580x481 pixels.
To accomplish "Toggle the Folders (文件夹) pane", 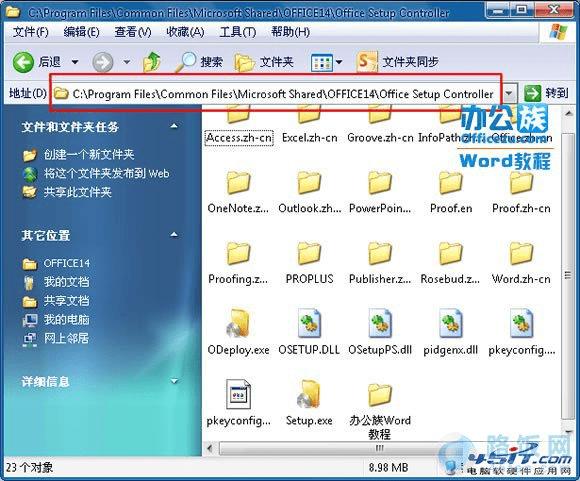I will [264, 62].
